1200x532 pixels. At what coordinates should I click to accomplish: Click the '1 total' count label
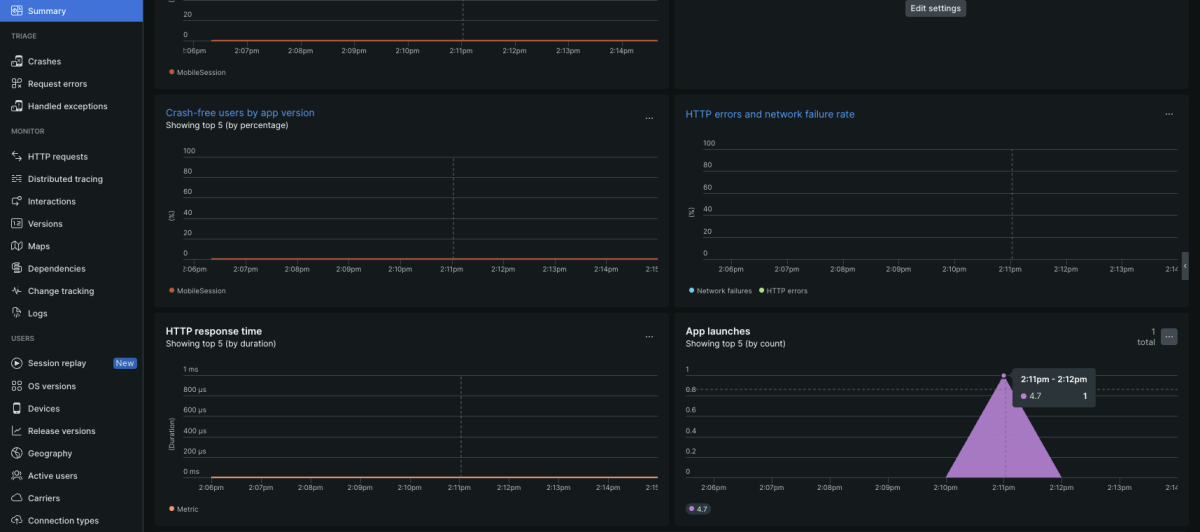point(1146,337)
